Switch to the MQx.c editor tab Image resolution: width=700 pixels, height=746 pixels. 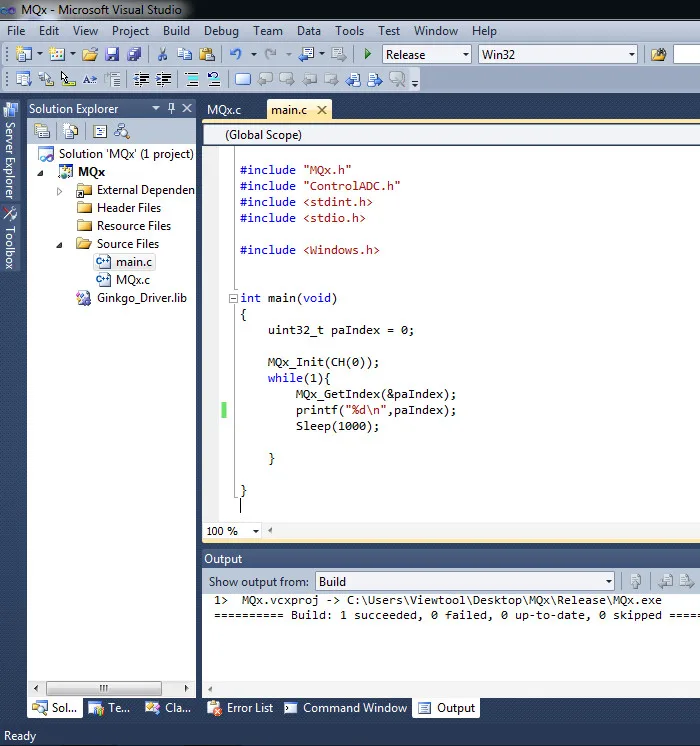click(x=224, y=110)
